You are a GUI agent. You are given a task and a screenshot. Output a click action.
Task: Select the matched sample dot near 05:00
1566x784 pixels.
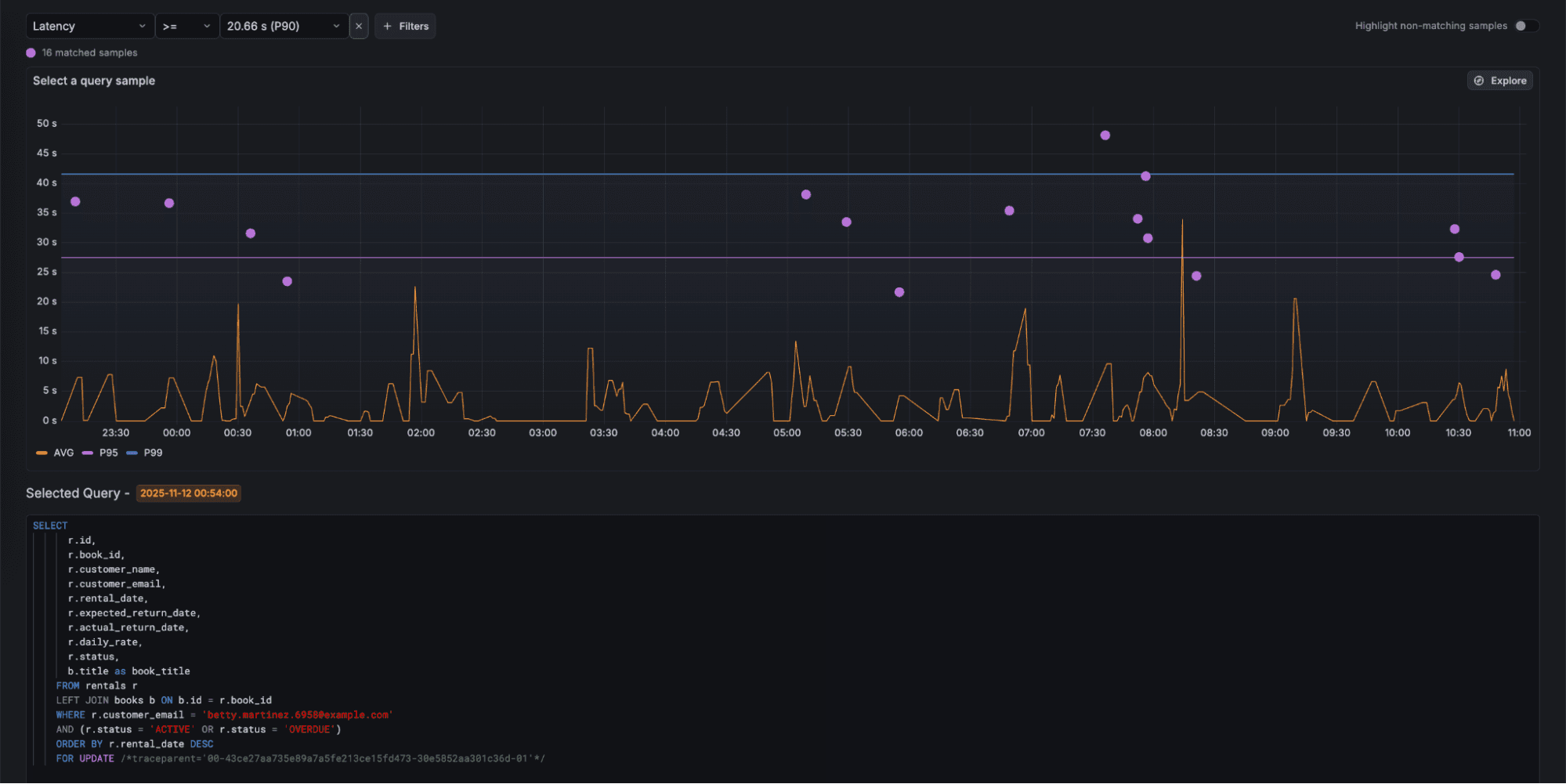point(805,194)
